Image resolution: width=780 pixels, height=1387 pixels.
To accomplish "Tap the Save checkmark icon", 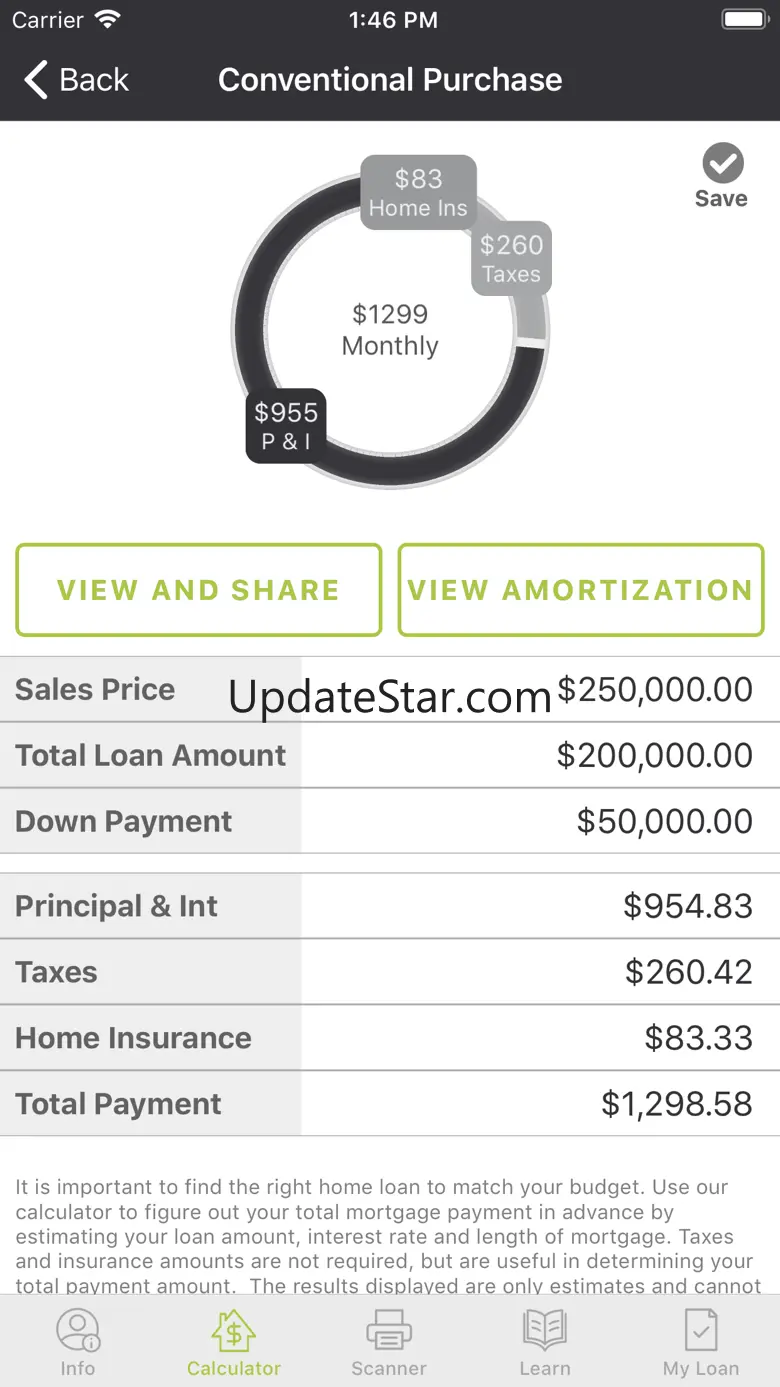I will [722, 162].
